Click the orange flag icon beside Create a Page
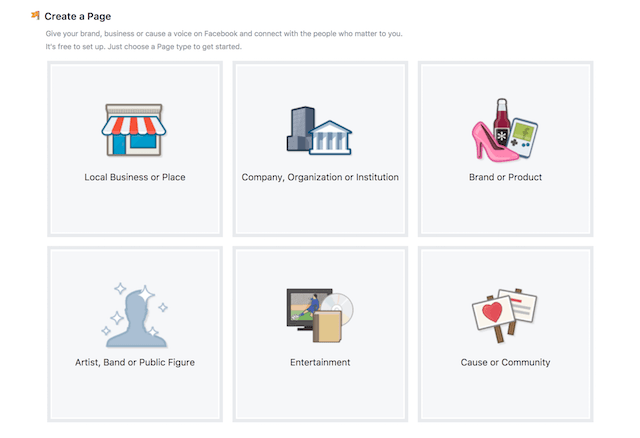This screenshot has height=438, width=640. point(35,16)
